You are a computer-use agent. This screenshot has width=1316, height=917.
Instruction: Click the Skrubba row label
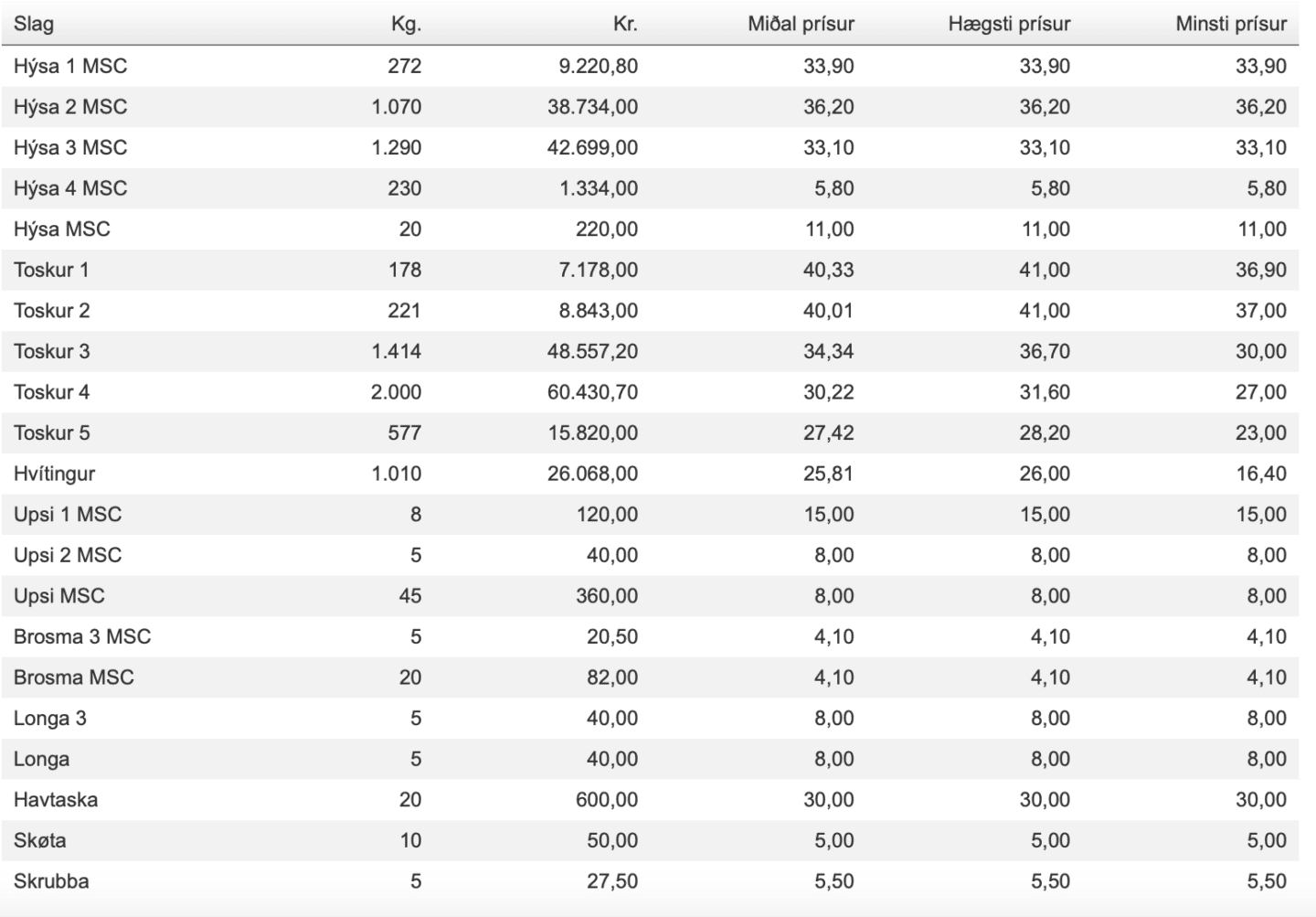click(x=51, y=881)
